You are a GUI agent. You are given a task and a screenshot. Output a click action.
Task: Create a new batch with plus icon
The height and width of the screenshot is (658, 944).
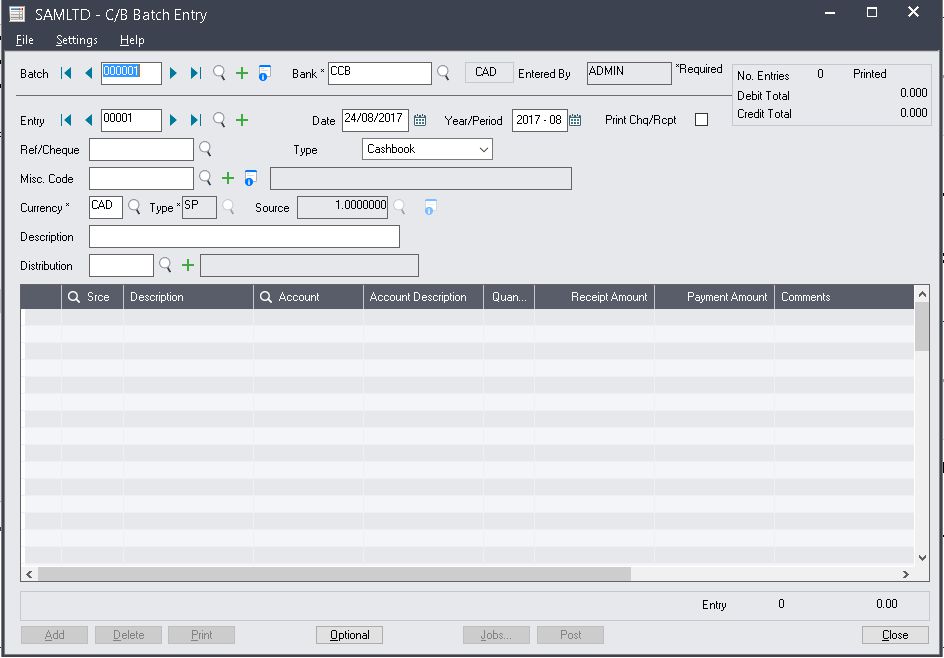(x=241, y=73)
